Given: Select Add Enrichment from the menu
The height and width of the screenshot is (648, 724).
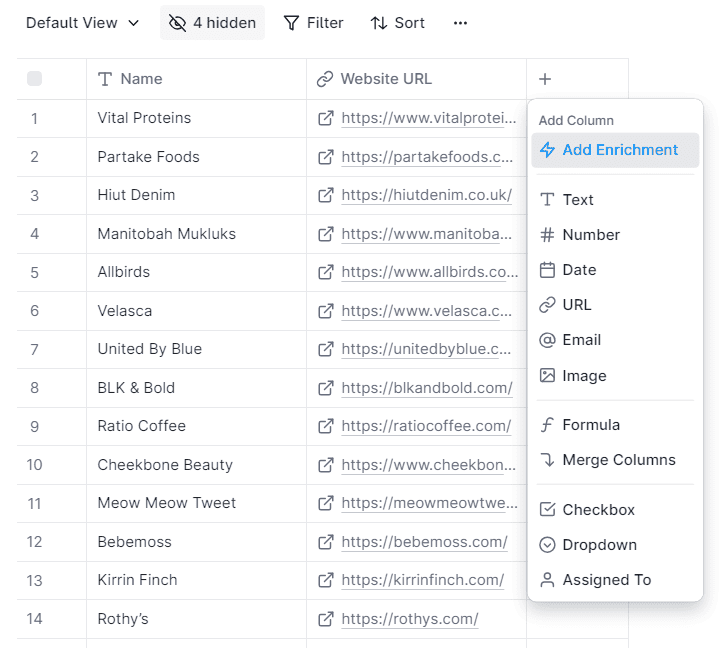Looking at the screenshot, I should click(615, 150).
